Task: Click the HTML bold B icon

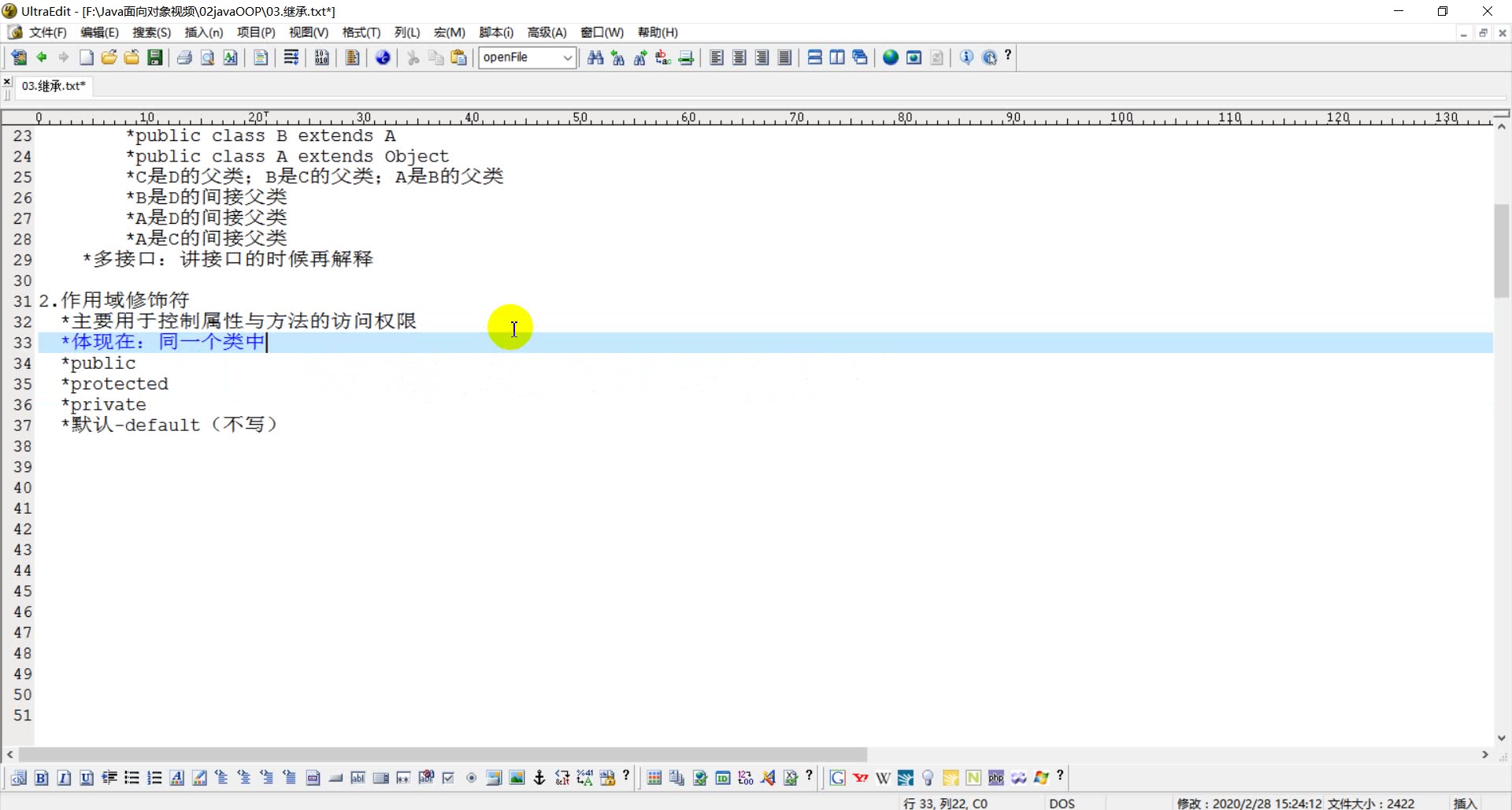Action: coord(42,778)
